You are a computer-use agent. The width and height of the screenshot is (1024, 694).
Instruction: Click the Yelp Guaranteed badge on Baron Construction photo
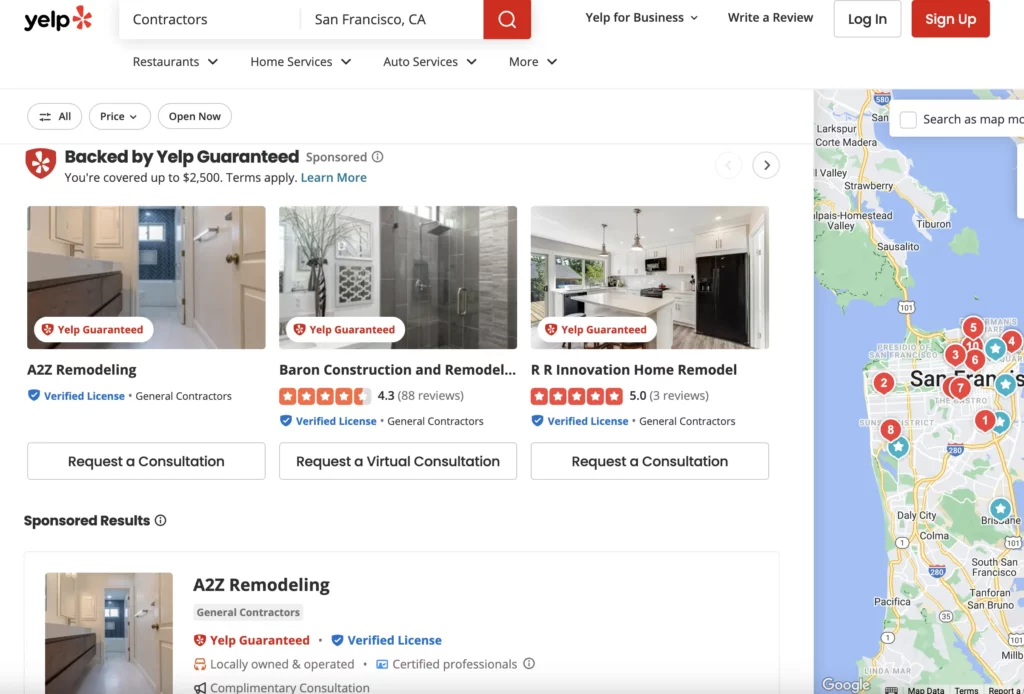point(345,330)
